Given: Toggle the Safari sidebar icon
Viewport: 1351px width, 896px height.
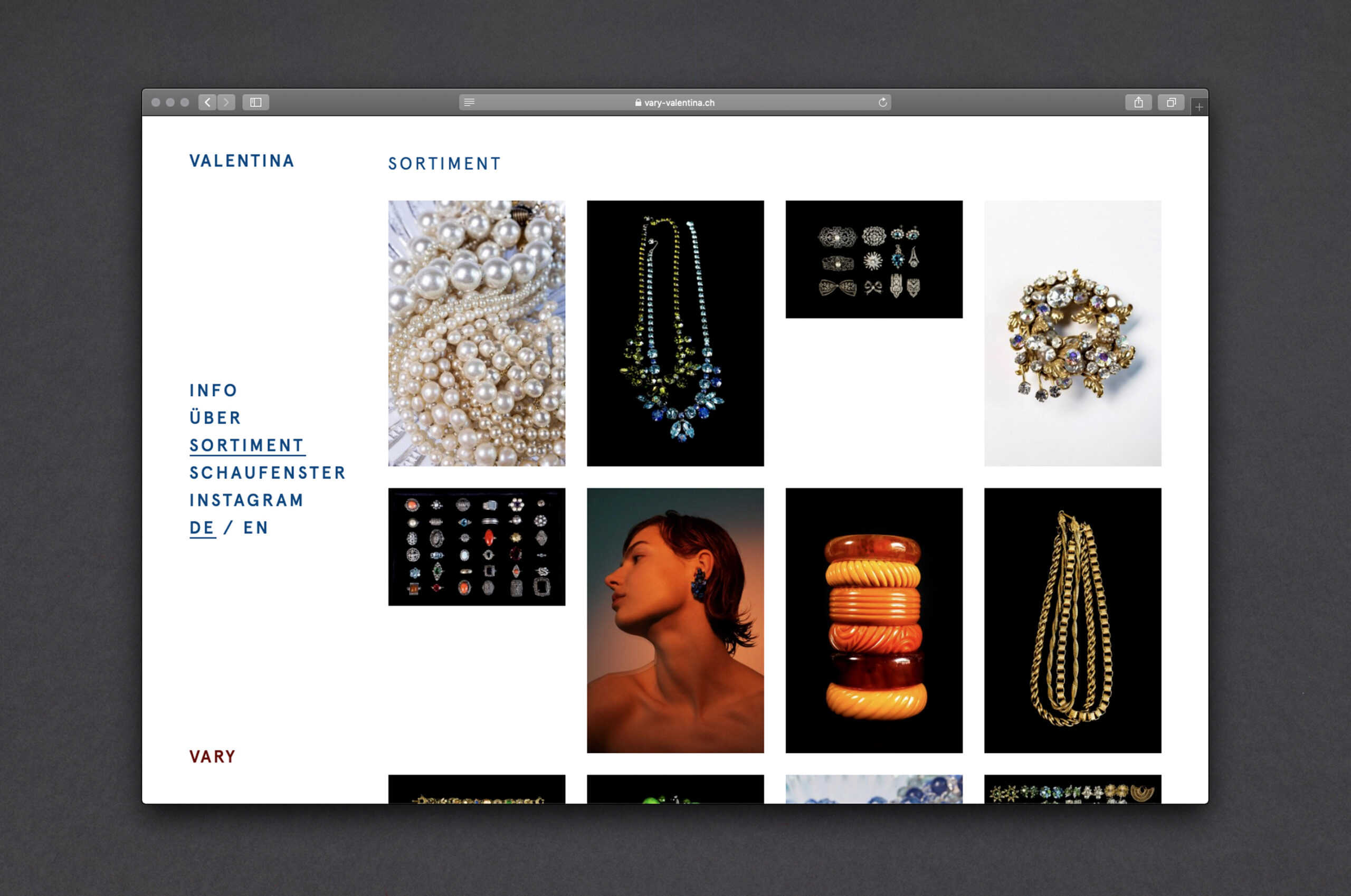Looking at the screenshot, I should 255,102.
